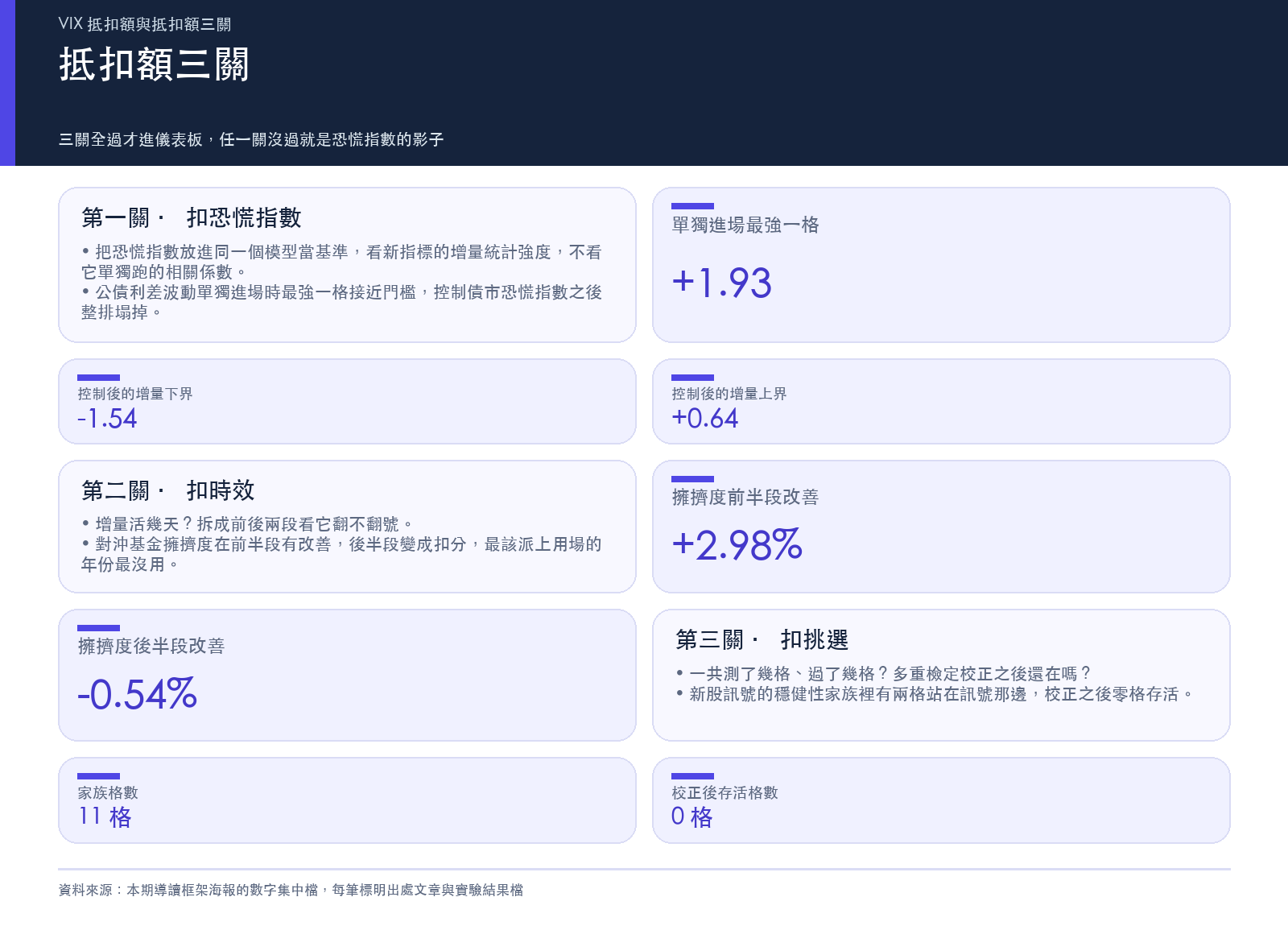Select the label 校正後存活格數

[725, 793]
